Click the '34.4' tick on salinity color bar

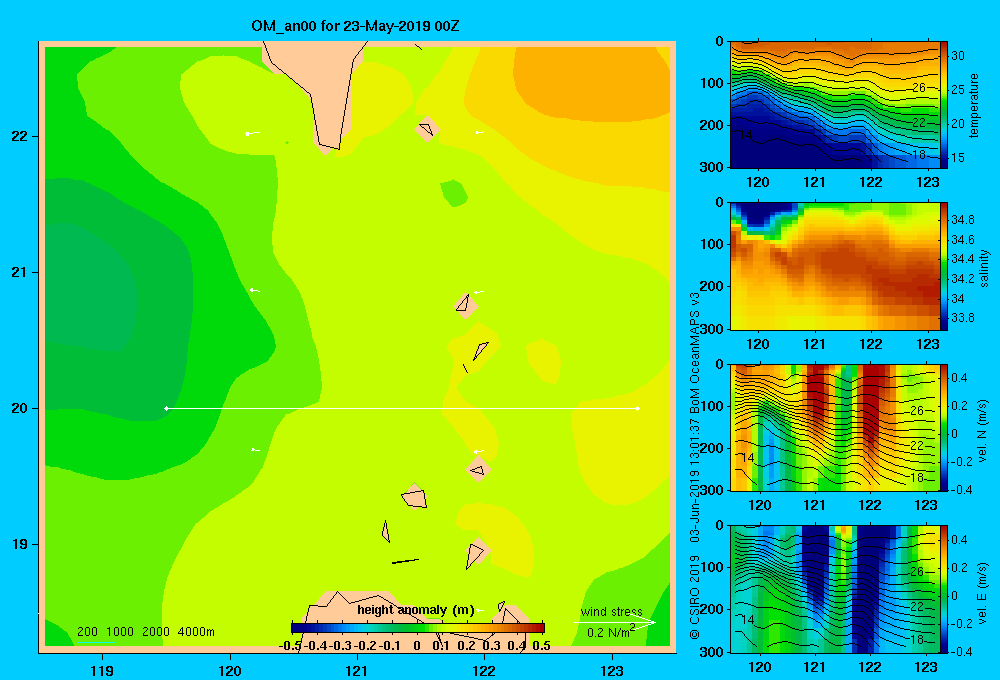[962, 259]
